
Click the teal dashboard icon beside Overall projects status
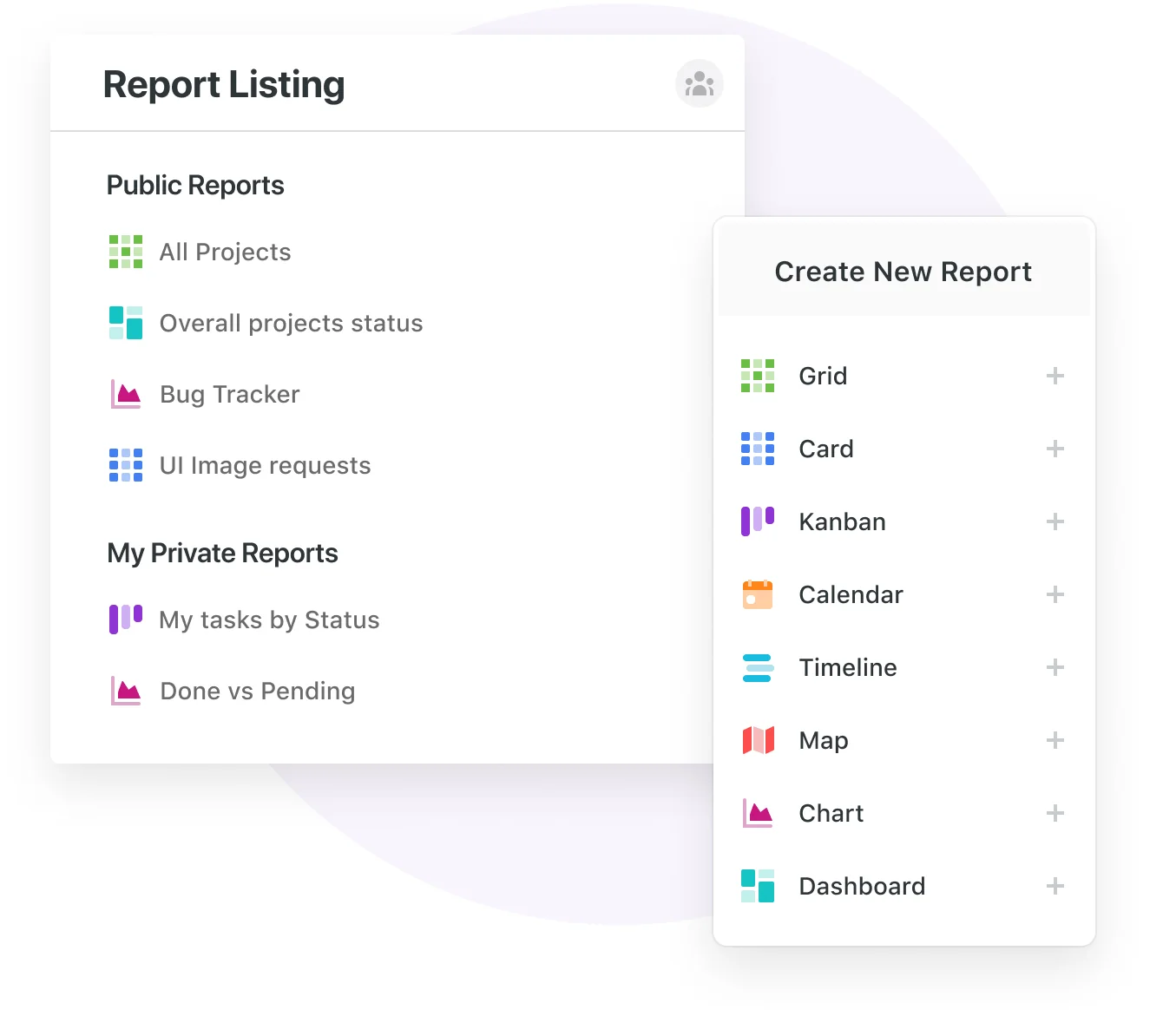[126, 323]
